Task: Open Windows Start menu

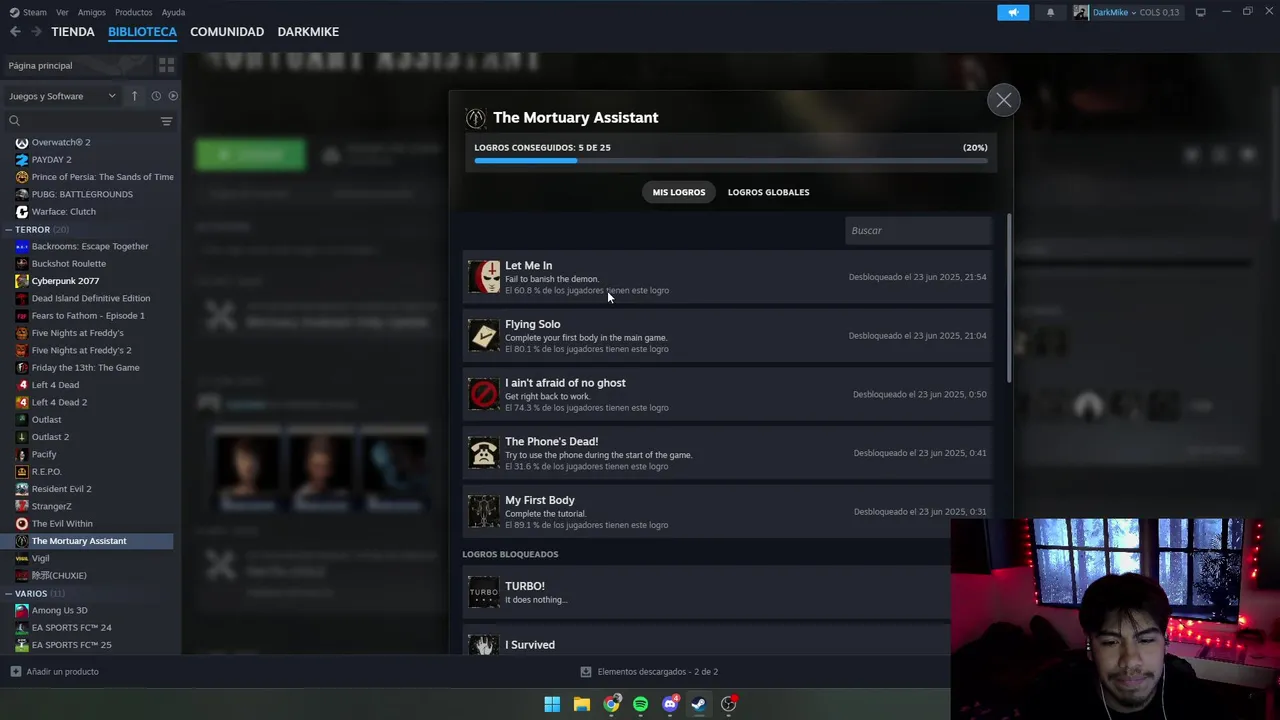Action: point(552,704)
